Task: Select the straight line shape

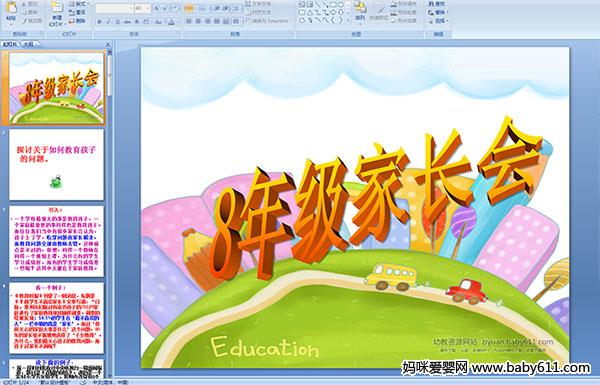Action: pos(318,4)
